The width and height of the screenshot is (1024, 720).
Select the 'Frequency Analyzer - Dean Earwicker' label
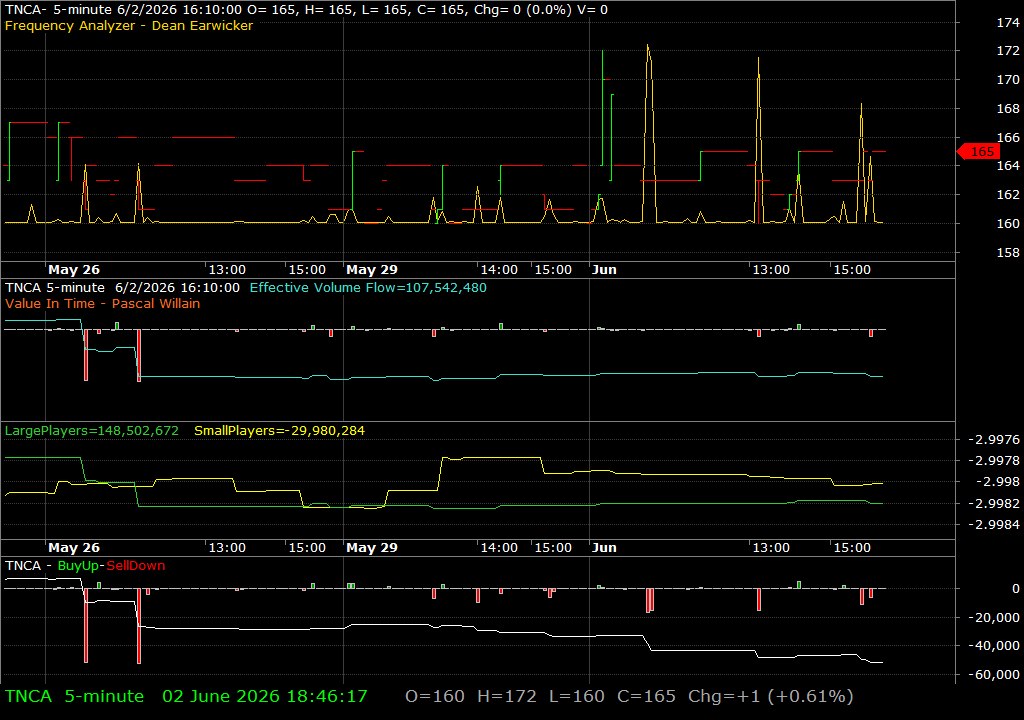tap(129, 26)
